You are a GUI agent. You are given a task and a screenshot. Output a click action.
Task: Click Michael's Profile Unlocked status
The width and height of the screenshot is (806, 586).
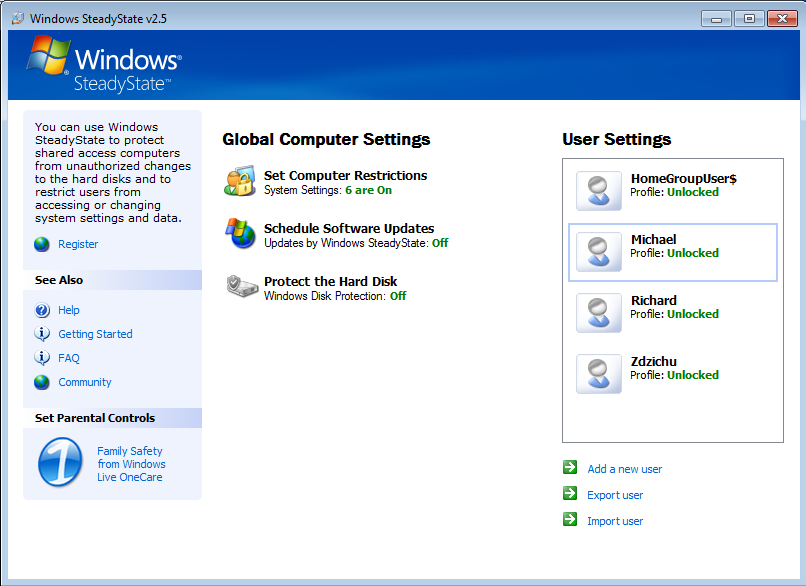point(693,253)
